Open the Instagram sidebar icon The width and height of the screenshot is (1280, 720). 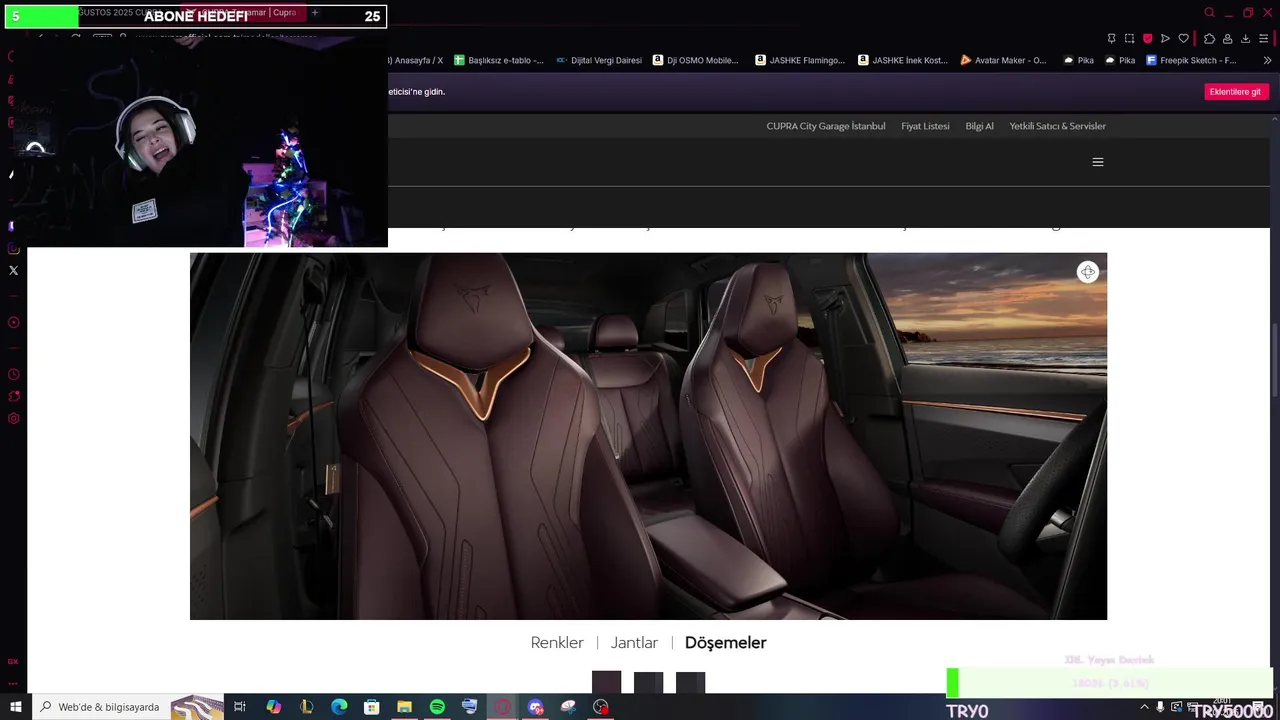[x=13, y=248]
